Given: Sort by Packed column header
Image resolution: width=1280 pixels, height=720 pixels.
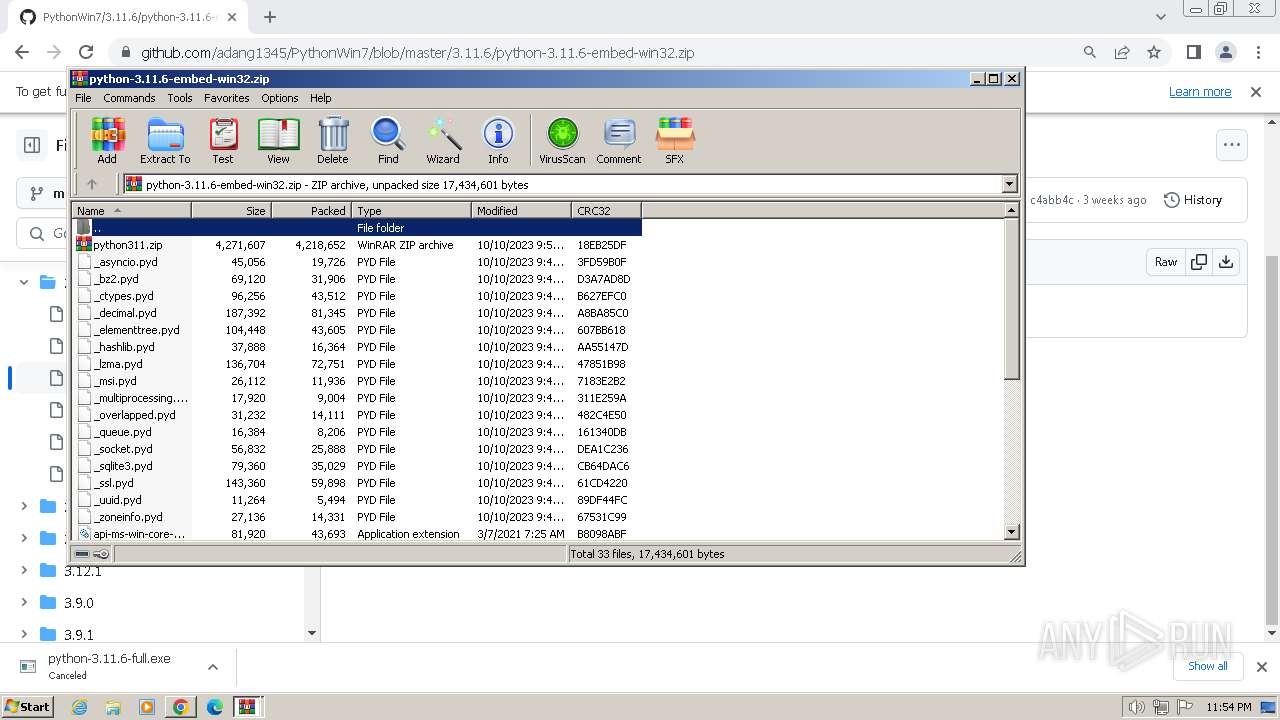Looking at the screenshot, I should 311,210.
